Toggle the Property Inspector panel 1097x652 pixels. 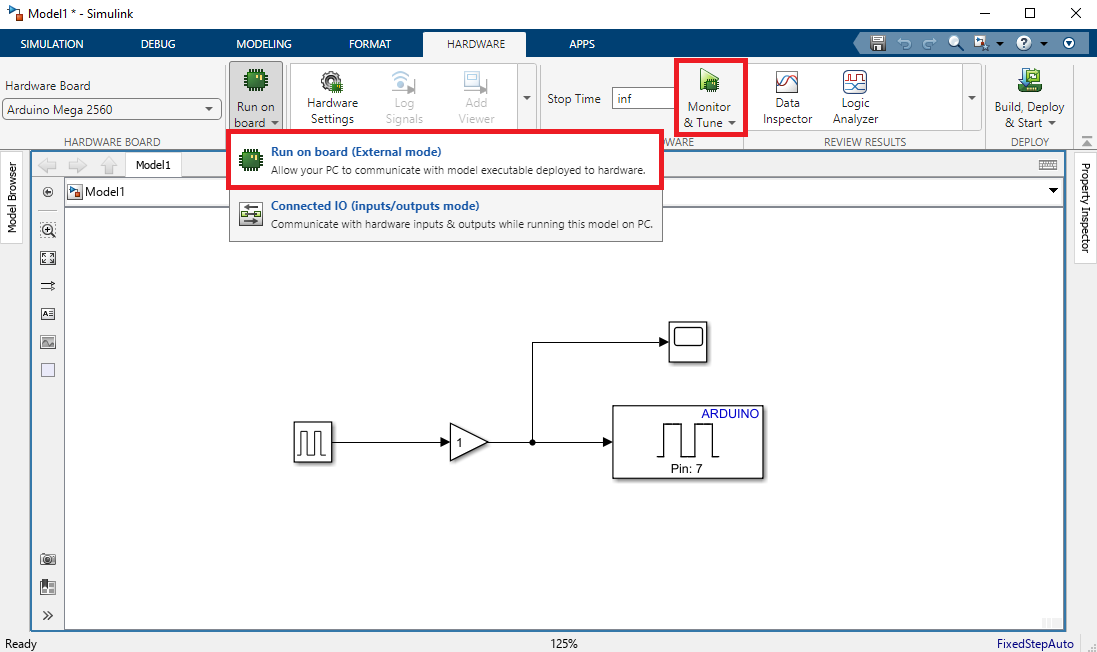pyautogui.click(x=1085, y=208)
